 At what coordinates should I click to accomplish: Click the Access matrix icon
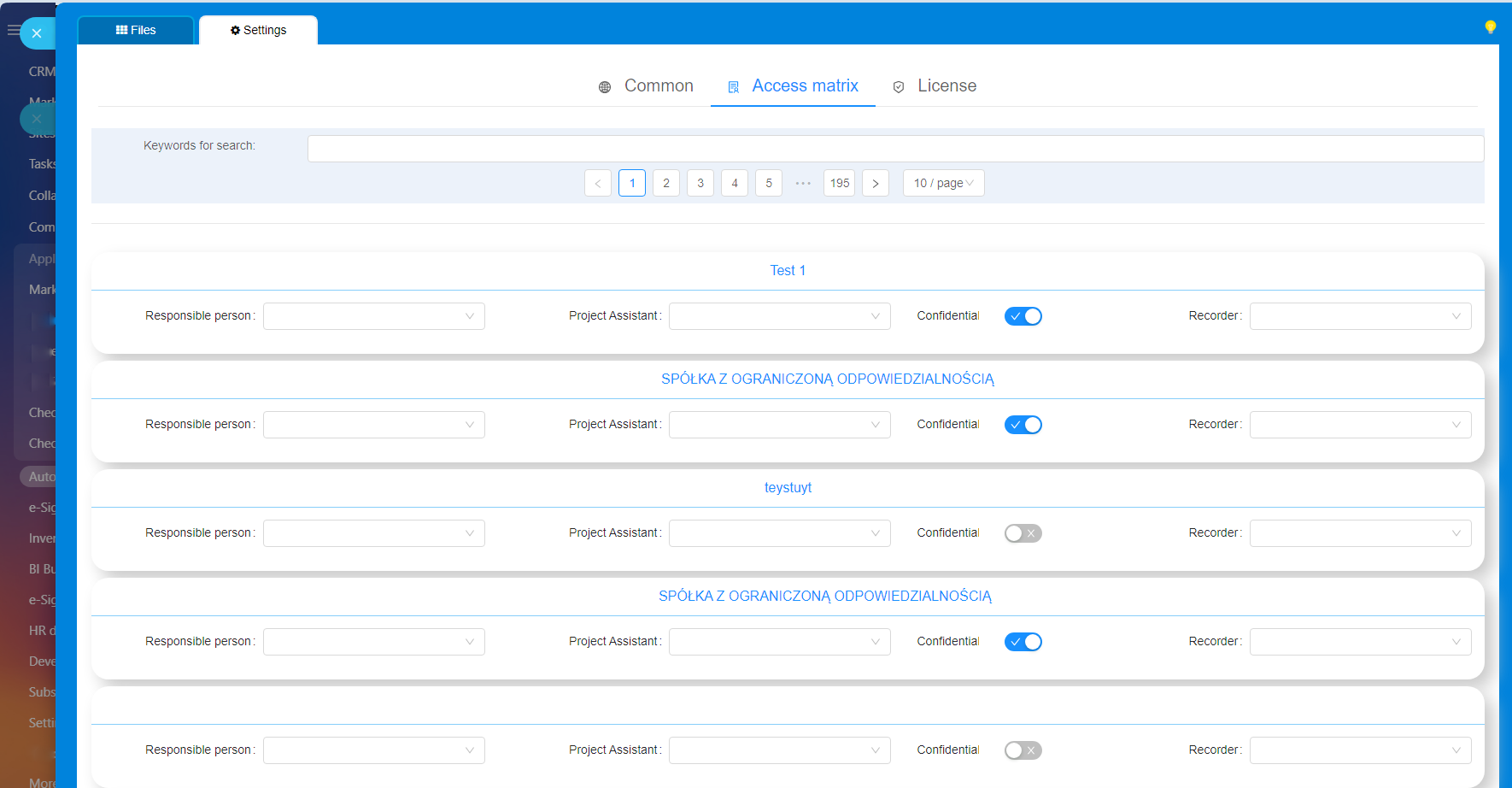tap(733, 87)
